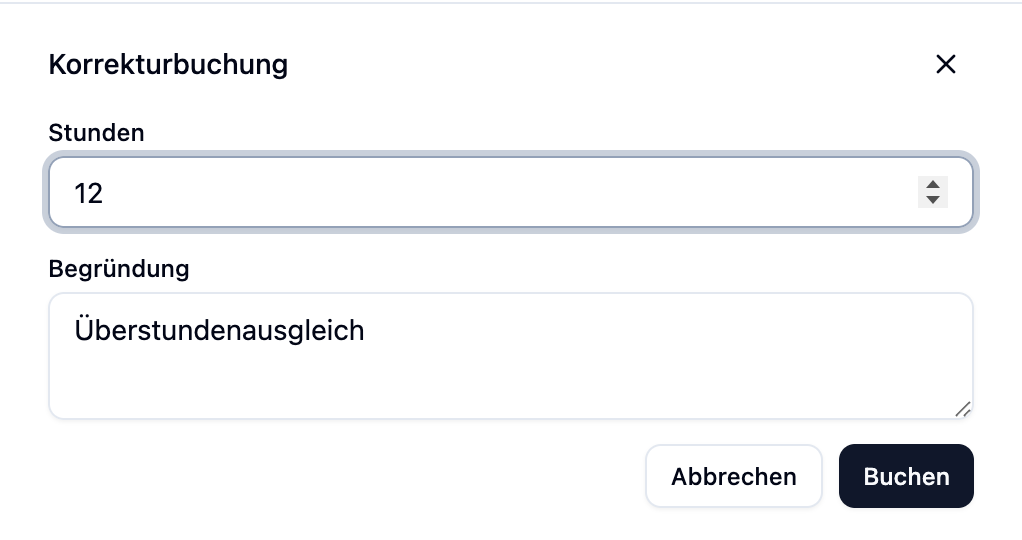Click the word Überstundenausgleich in the text
Viewport: 1022px width, 540px height.
pyautogui.click(x=219, y=330)
